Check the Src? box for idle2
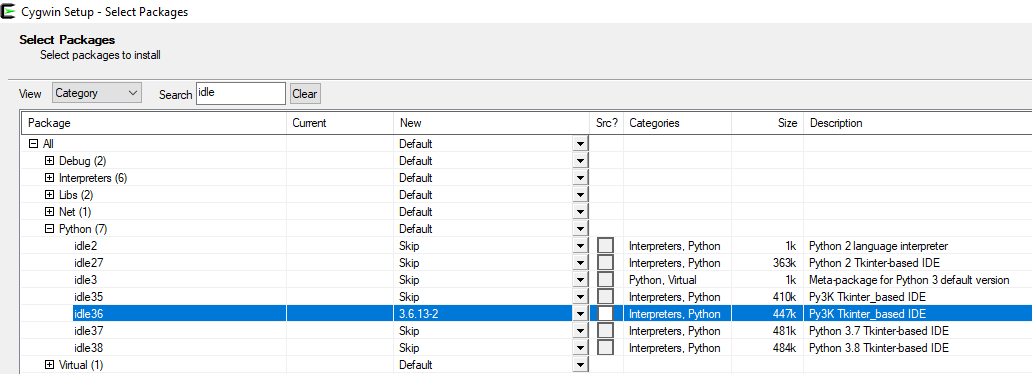This screenshot has height=374, width=1032. click(606, 246)
